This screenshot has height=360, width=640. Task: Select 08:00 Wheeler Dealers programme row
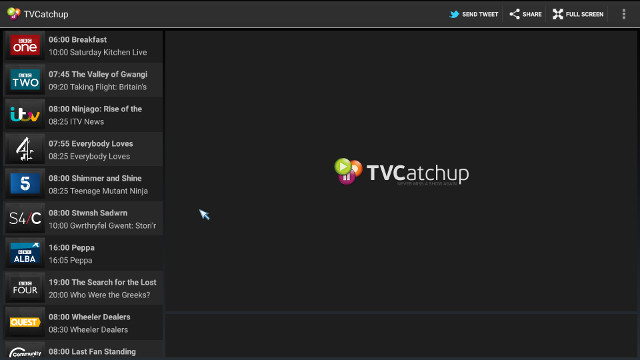coord(84,323)
